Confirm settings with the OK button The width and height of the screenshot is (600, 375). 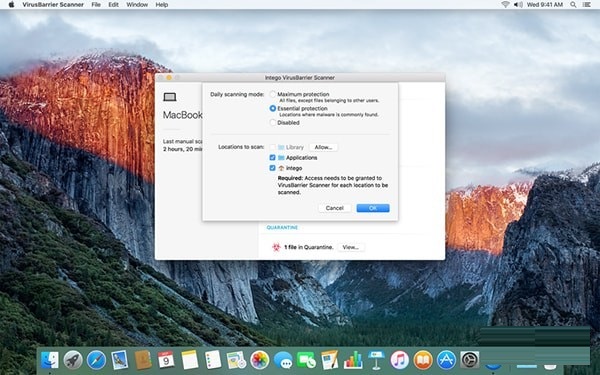373,208
